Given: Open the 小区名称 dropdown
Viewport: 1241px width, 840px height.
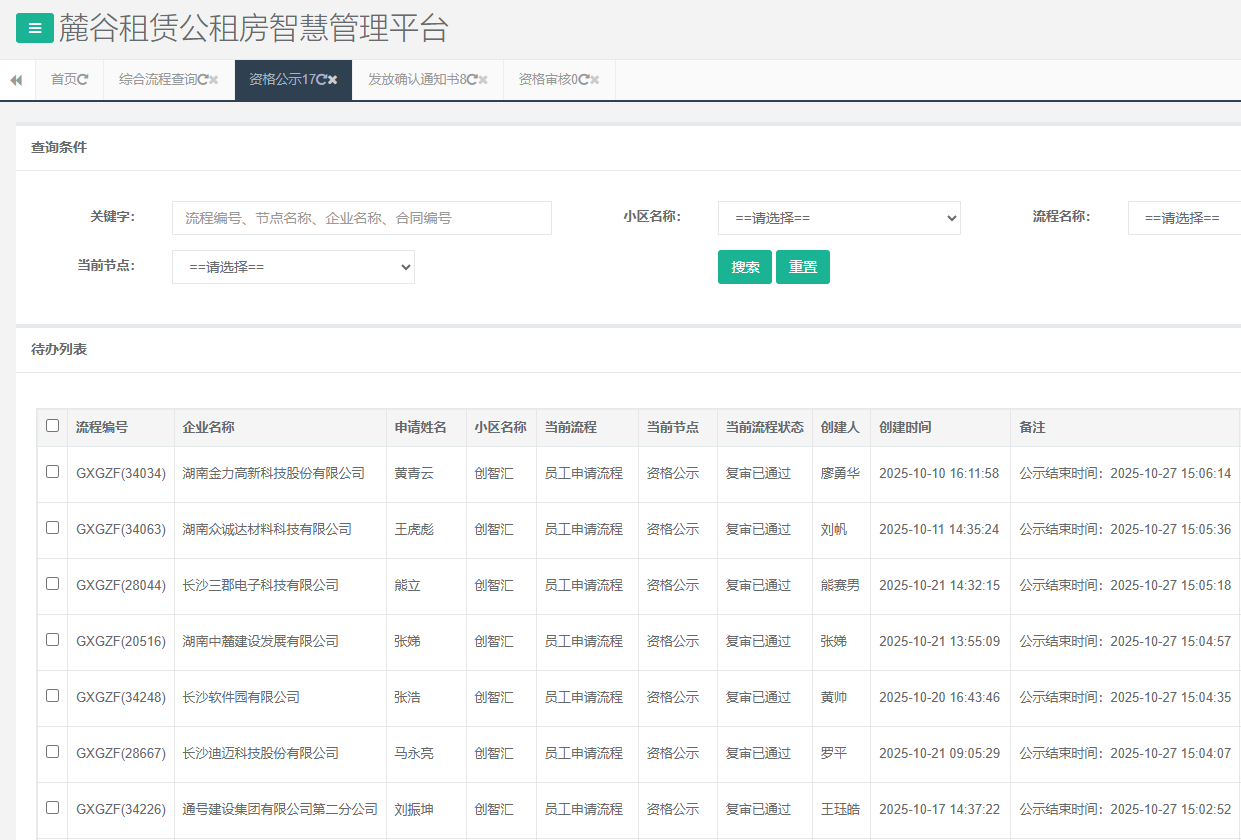Looking at the screenshot, I should [x=838, y=218].
